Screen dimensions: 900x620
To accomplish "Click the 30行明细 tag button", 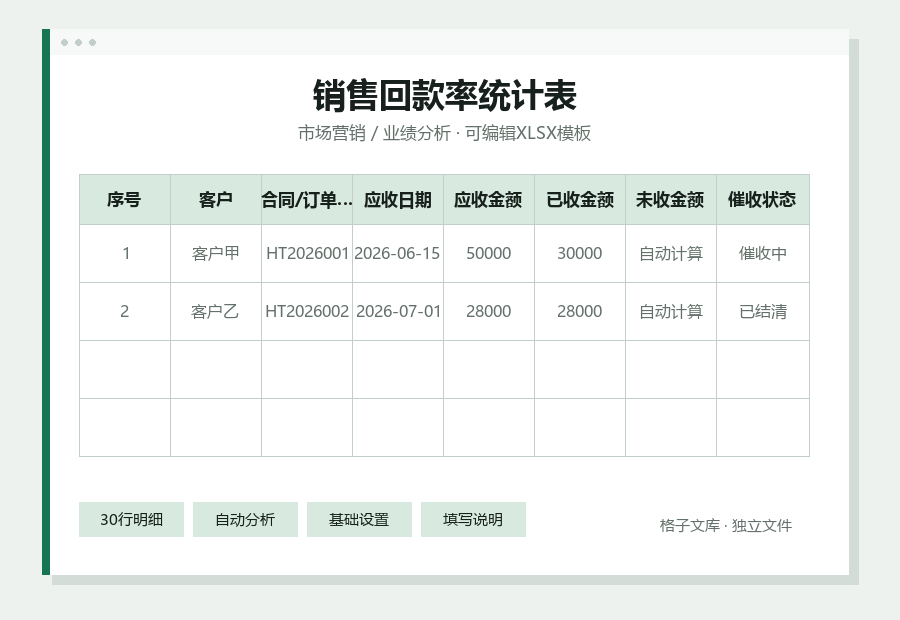I will (131, 520).
